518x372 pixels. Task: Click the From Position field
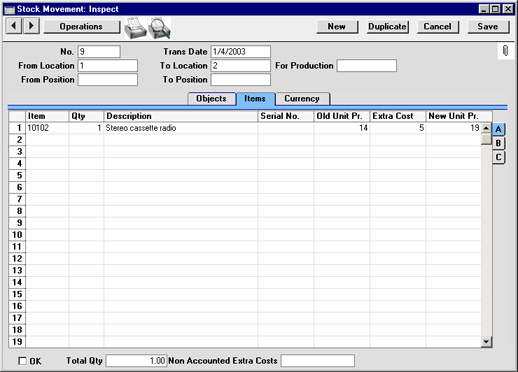click(108, 80)
